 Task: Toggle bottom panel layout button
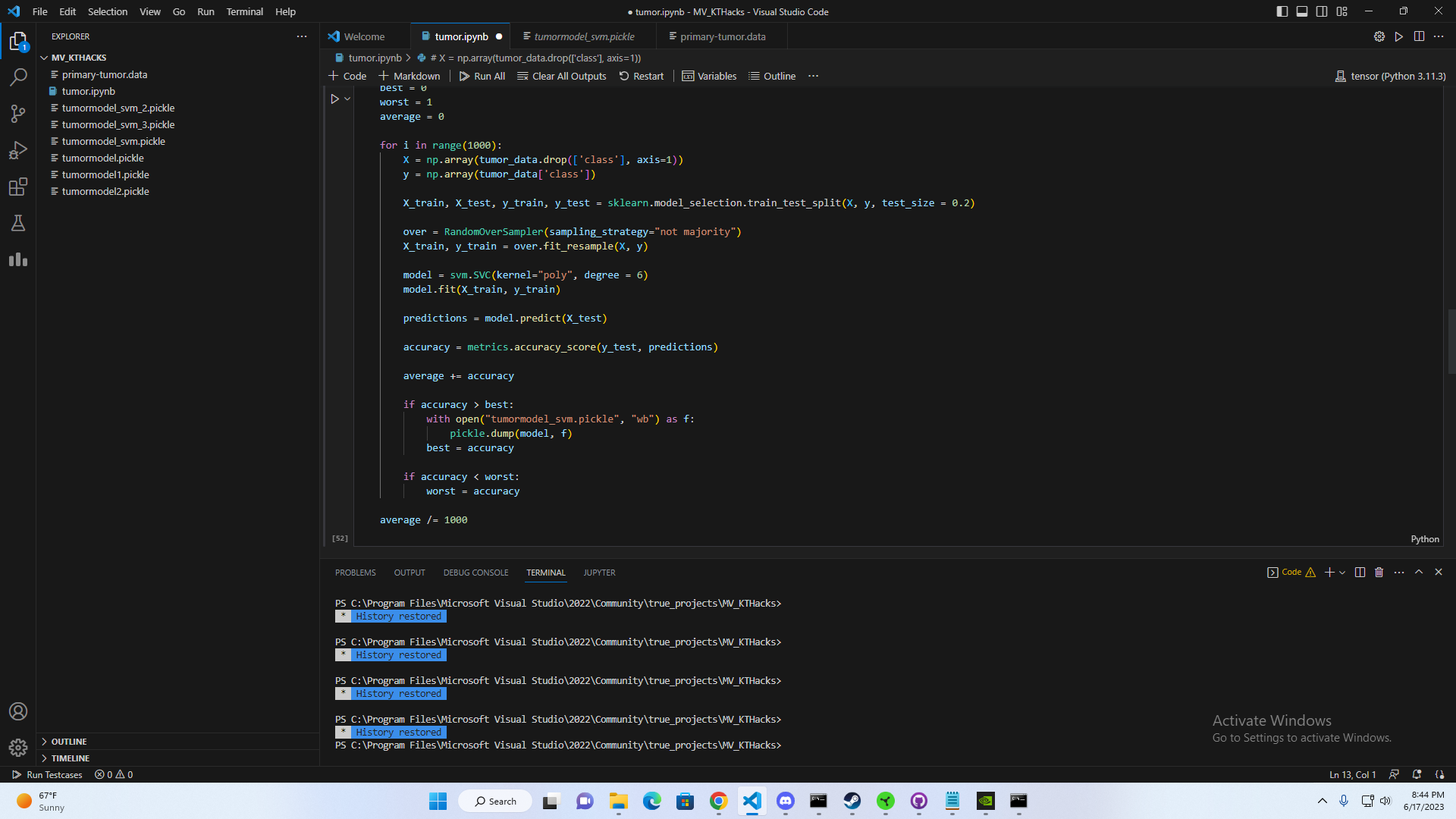(1301, 11)
